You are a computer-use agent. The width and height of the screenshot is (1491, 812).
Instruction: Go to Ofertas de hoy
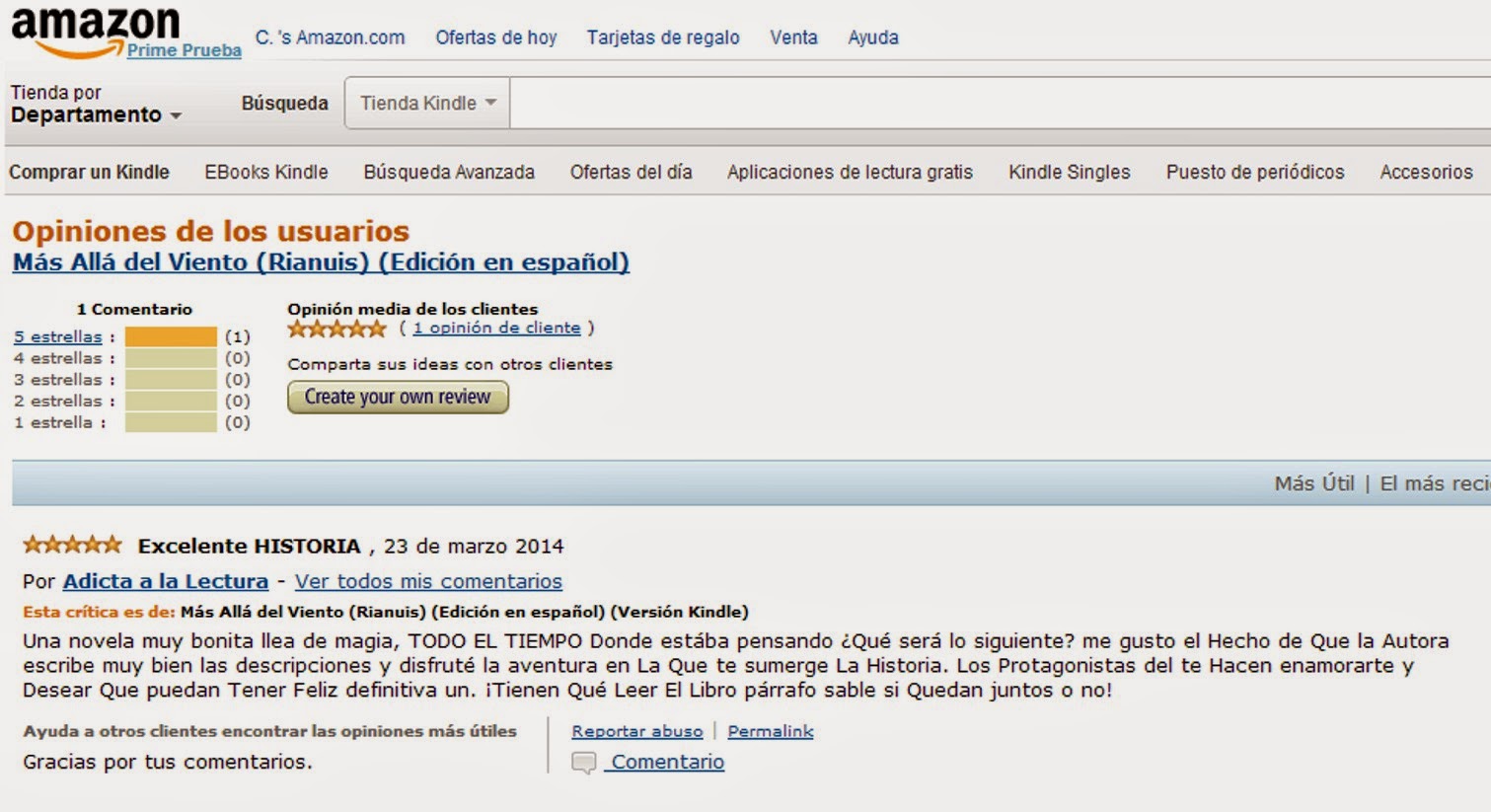(496, 37)
